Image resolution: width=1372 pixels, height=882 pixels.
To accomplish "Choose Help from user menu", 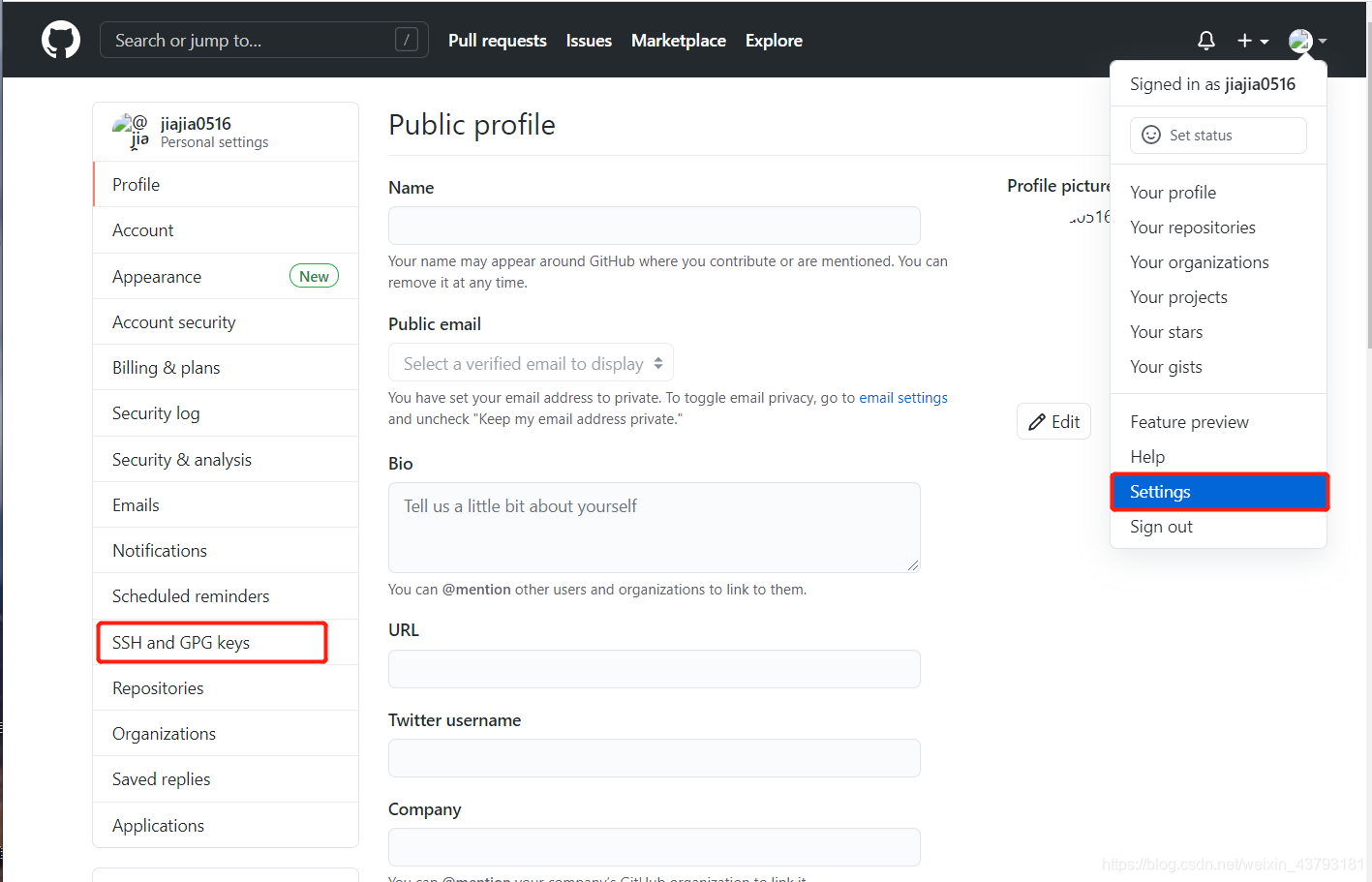I will [x=1218, y=457].
